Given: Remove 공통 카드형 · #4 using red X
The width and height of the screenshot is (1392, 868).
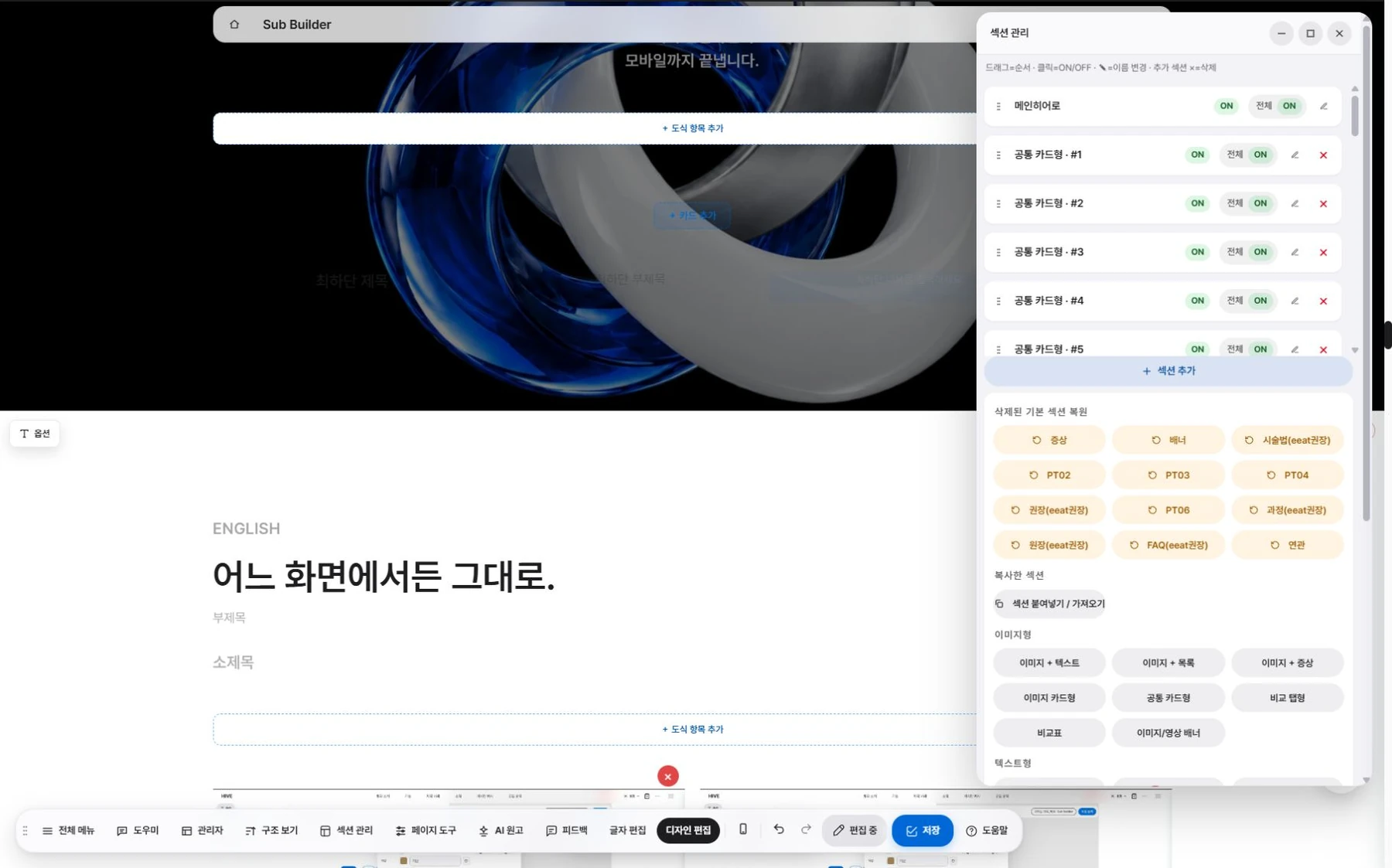Looking at the screenshot, I should tap(1323, 301).
